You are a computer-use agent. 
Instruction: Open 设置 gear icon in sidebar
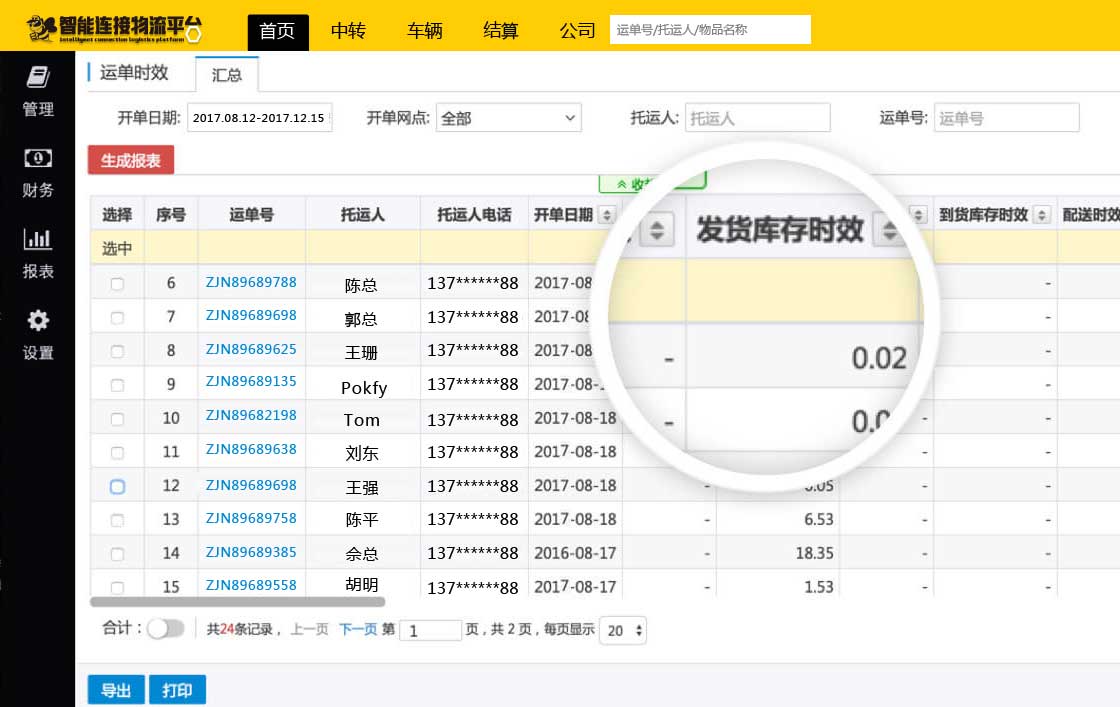pos(38,321)
